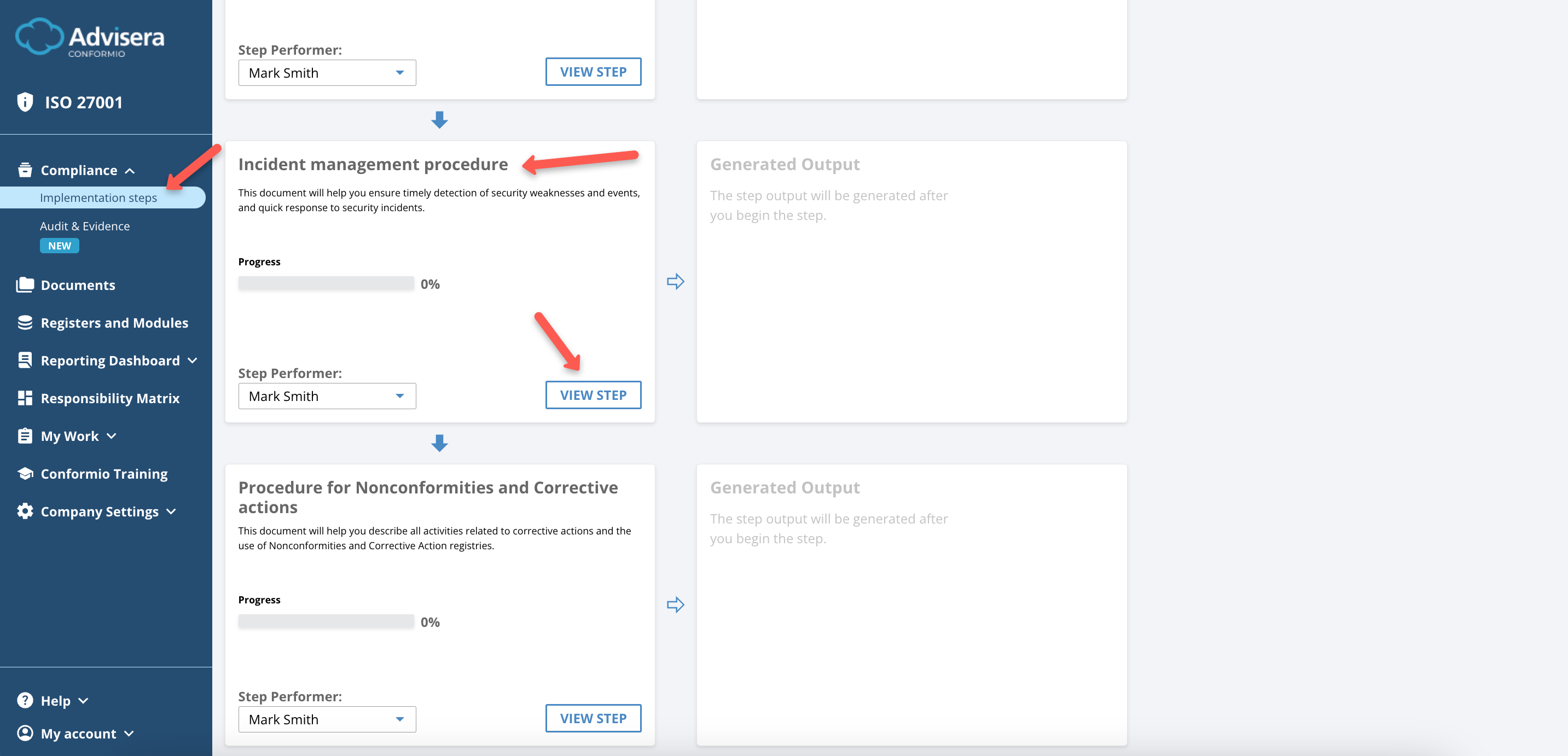
Task: Click VIEW STEP for Incident management procedure
Action: [x=593, y=395]
